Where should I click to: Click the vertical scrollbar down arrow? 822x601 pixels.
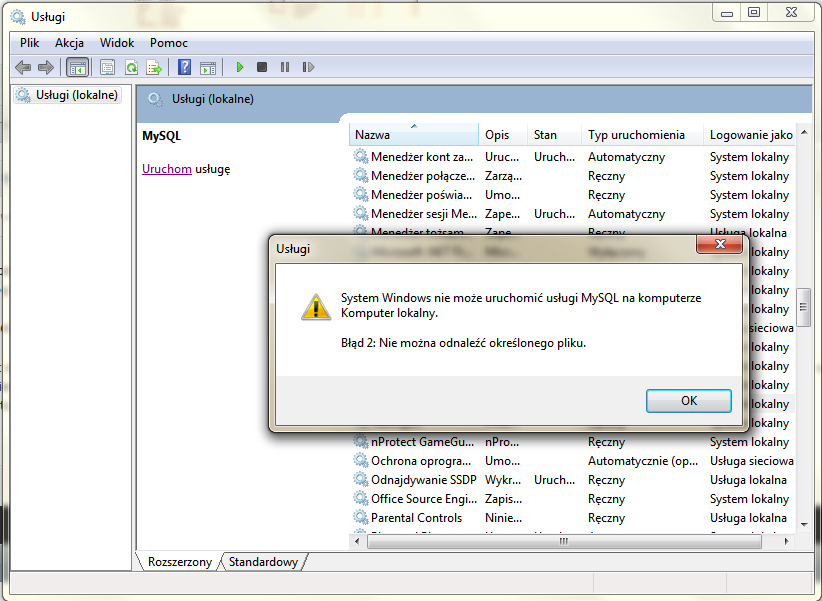804,524
